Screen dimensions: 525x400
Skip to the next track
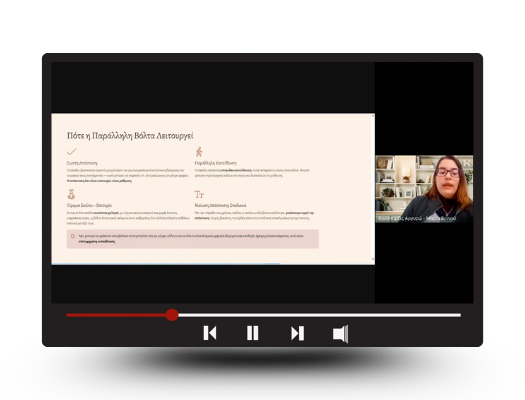297,333
